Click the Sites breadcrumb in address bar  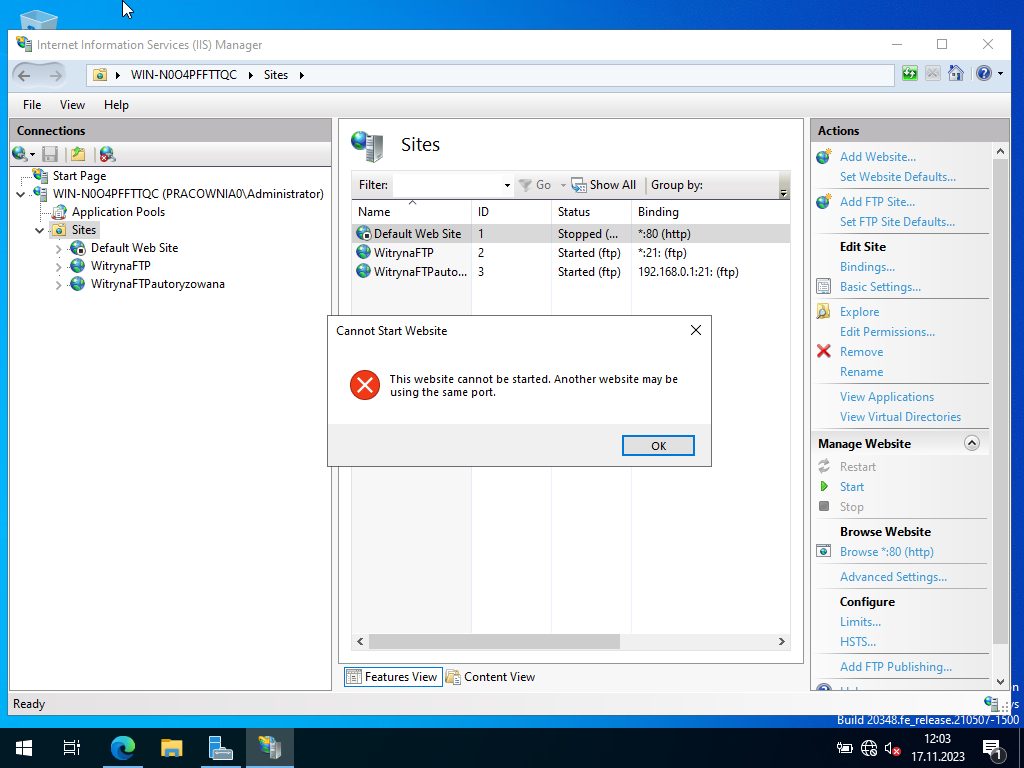coord(276,75)
